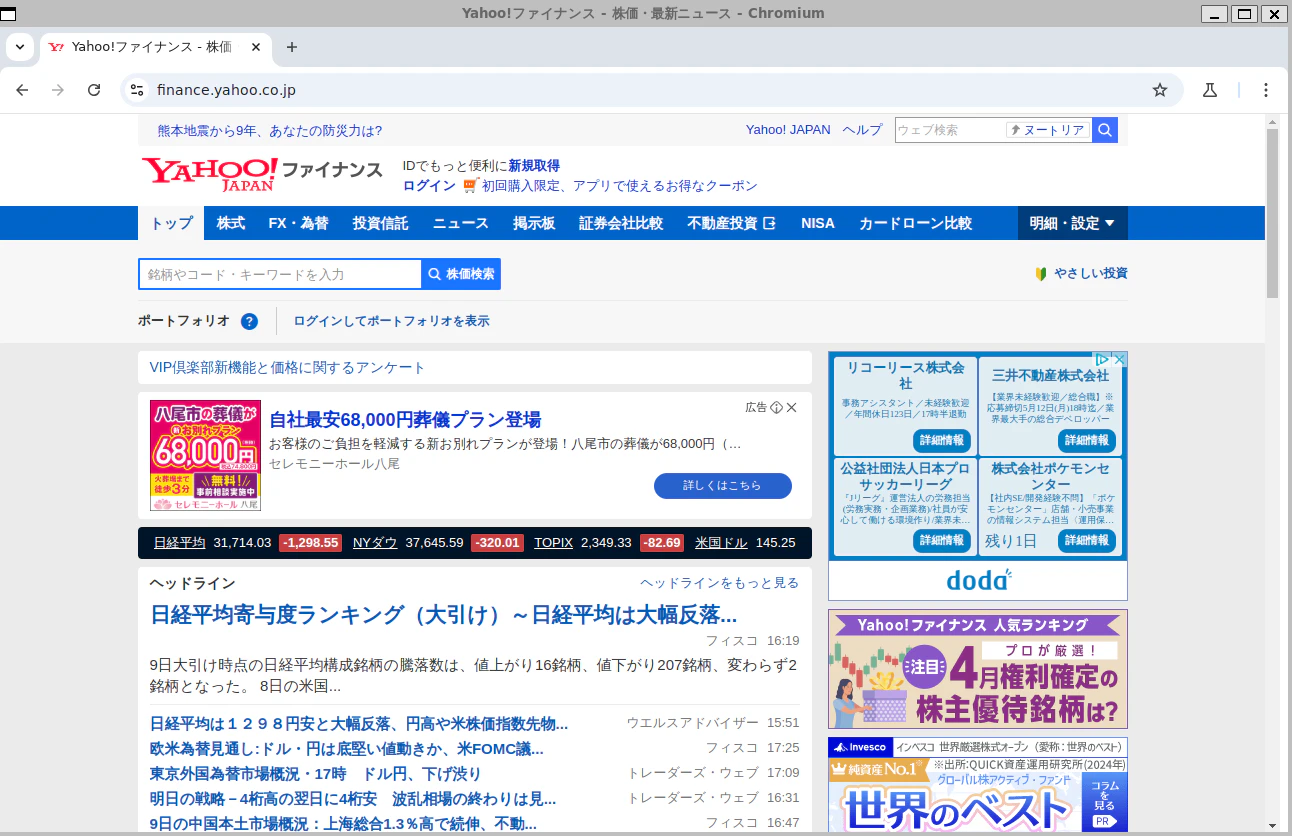Open VIP倶楽部 survey link
The image size is (1292, 836).
287,368
